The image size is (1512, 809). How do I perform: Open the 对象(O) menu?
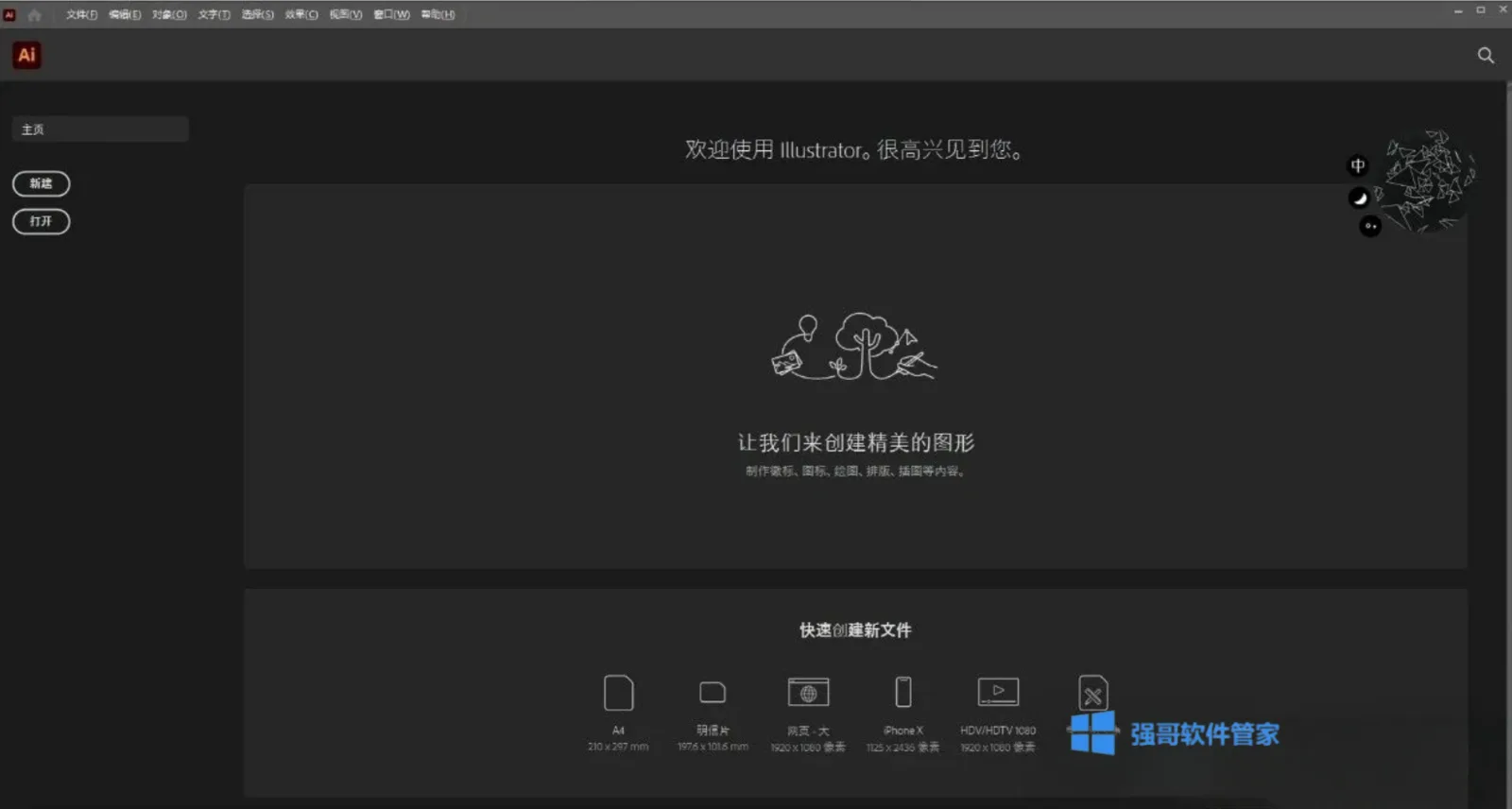[x=169, y=15]
